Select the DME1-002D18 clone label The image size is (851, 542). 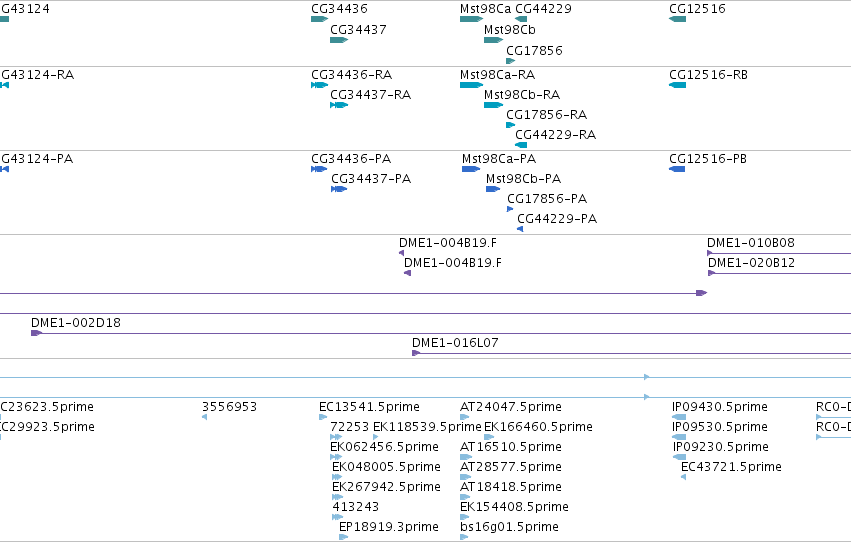click(x=76, y=323)
